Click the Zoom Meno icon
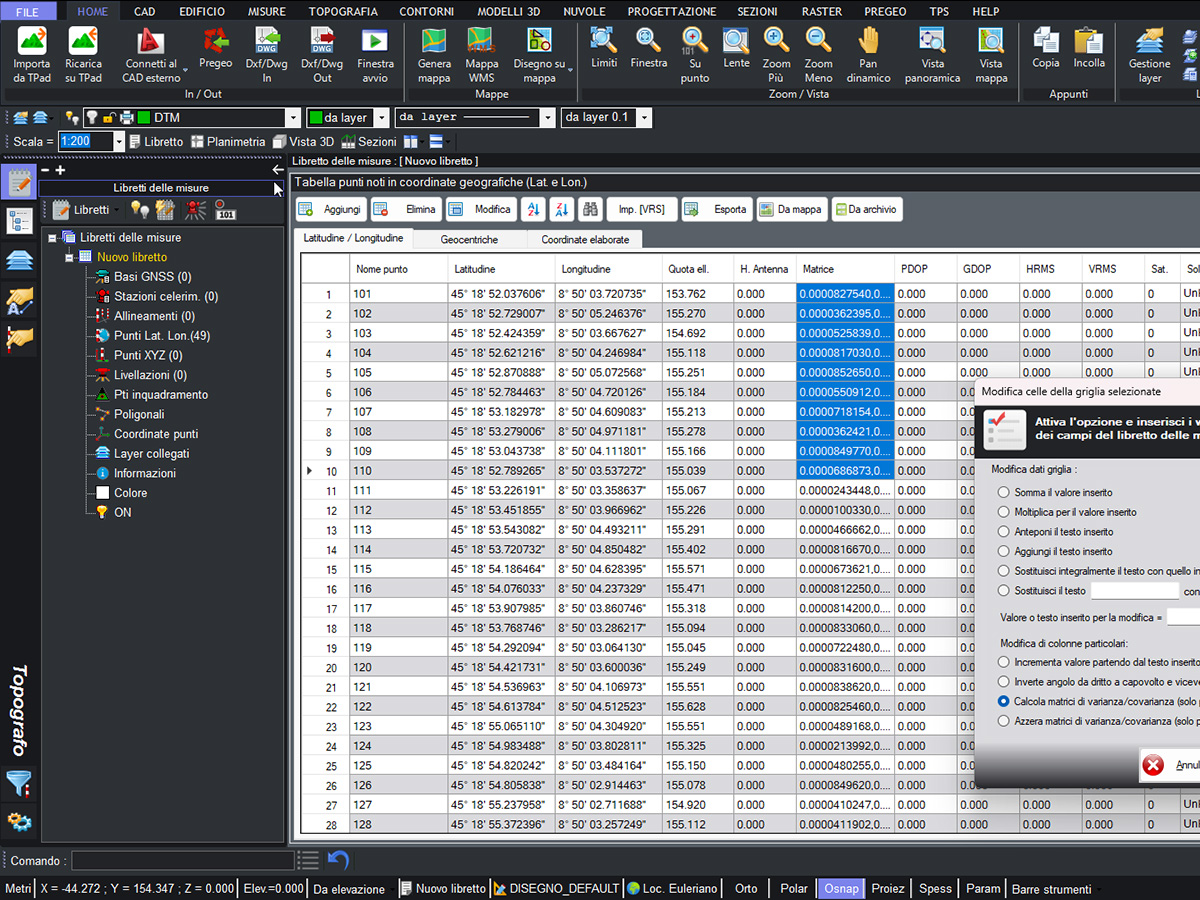The height and width of the screenshot is (900, 1200). point(818,55)
